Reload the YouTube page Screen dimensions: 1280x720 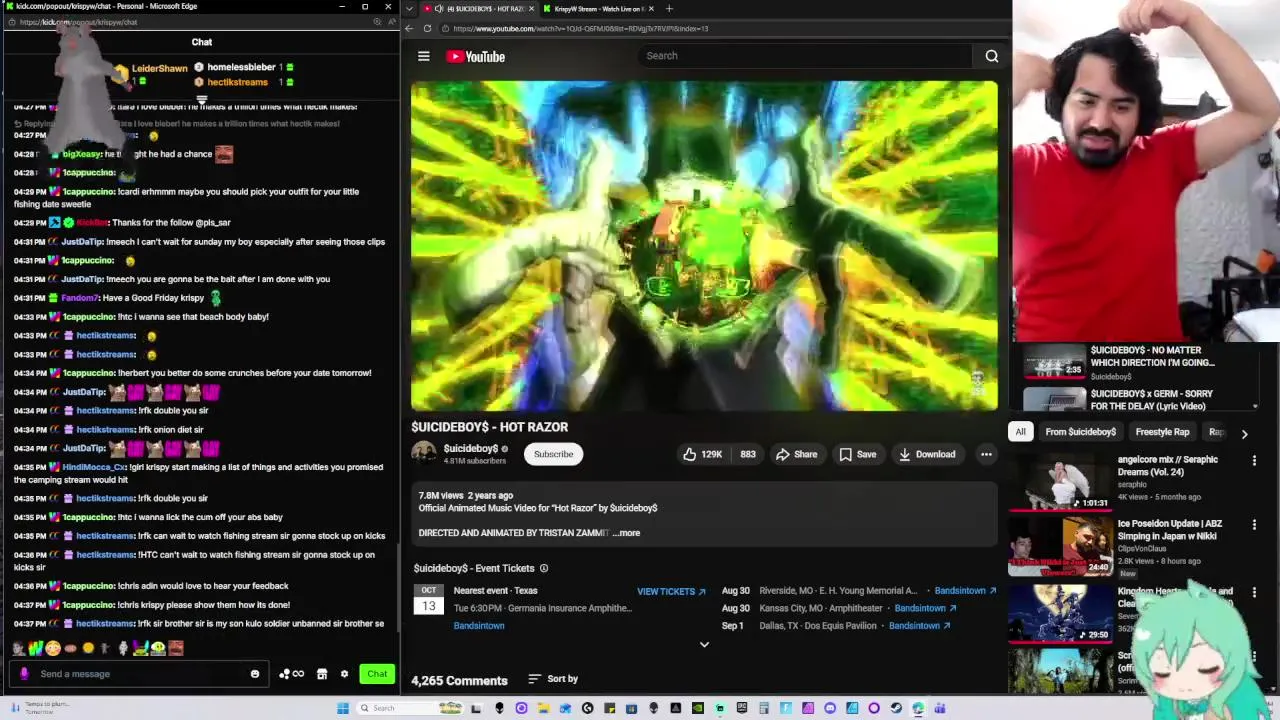point(427,28)
